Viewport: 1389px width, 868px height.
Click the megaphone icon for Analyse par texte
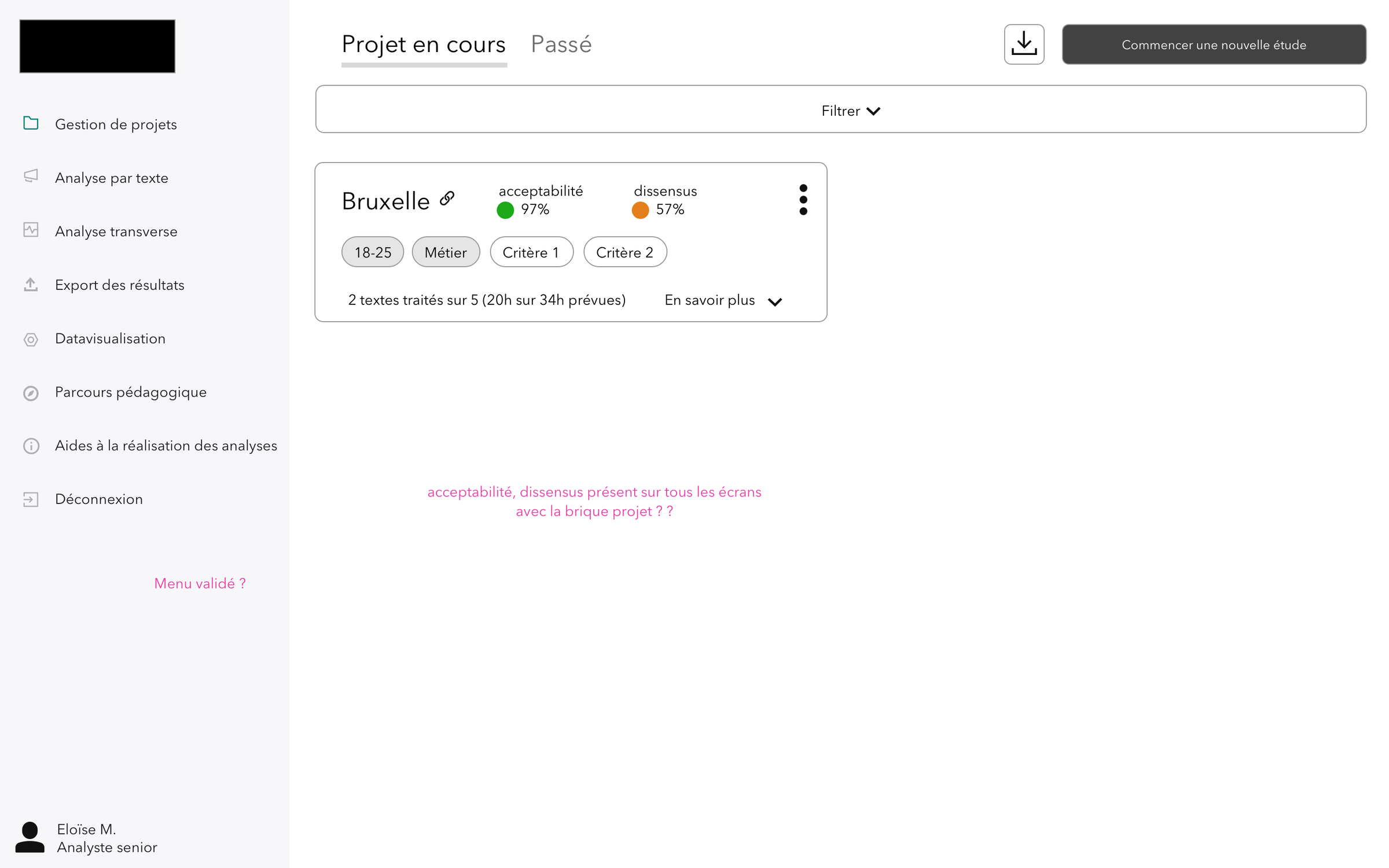pyautogui.click(x=31, y=176)
